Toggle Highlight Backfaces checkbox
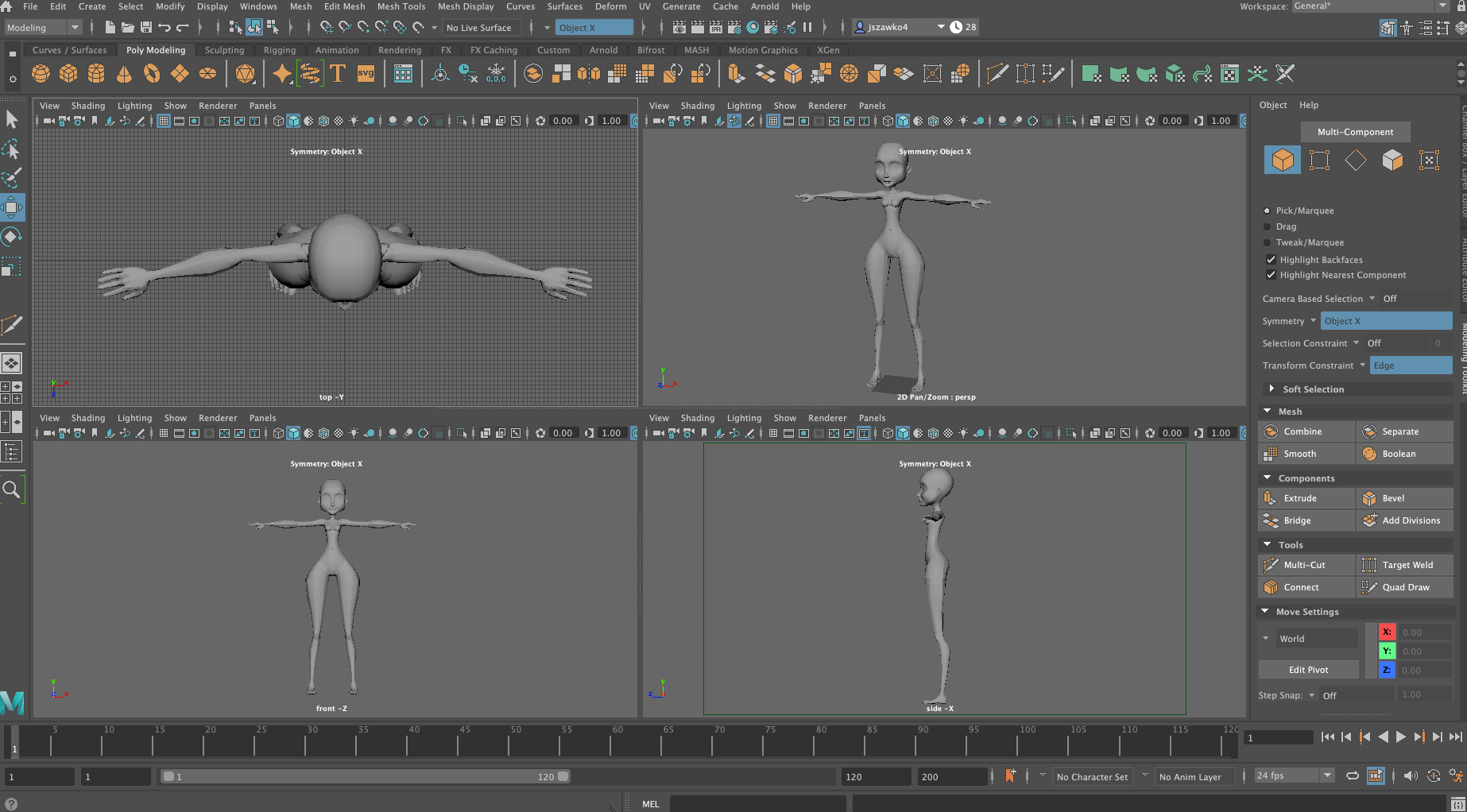The height and width of the screenshot is (812, 1467). [x=1271, y=260]
